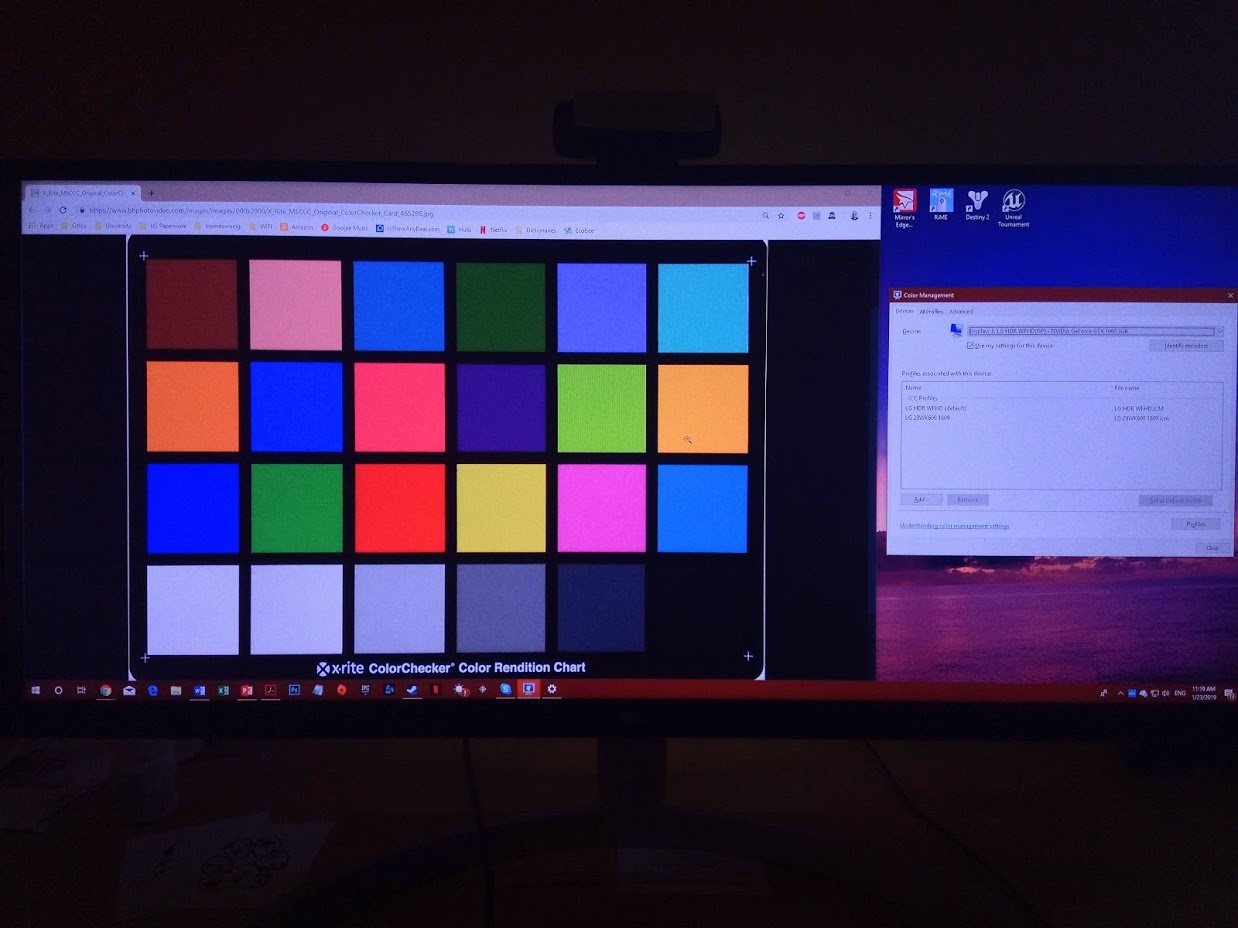Click the RiME desktop shortcut
The width and height of the screenshot is (1238, 928).
(940, 203)
